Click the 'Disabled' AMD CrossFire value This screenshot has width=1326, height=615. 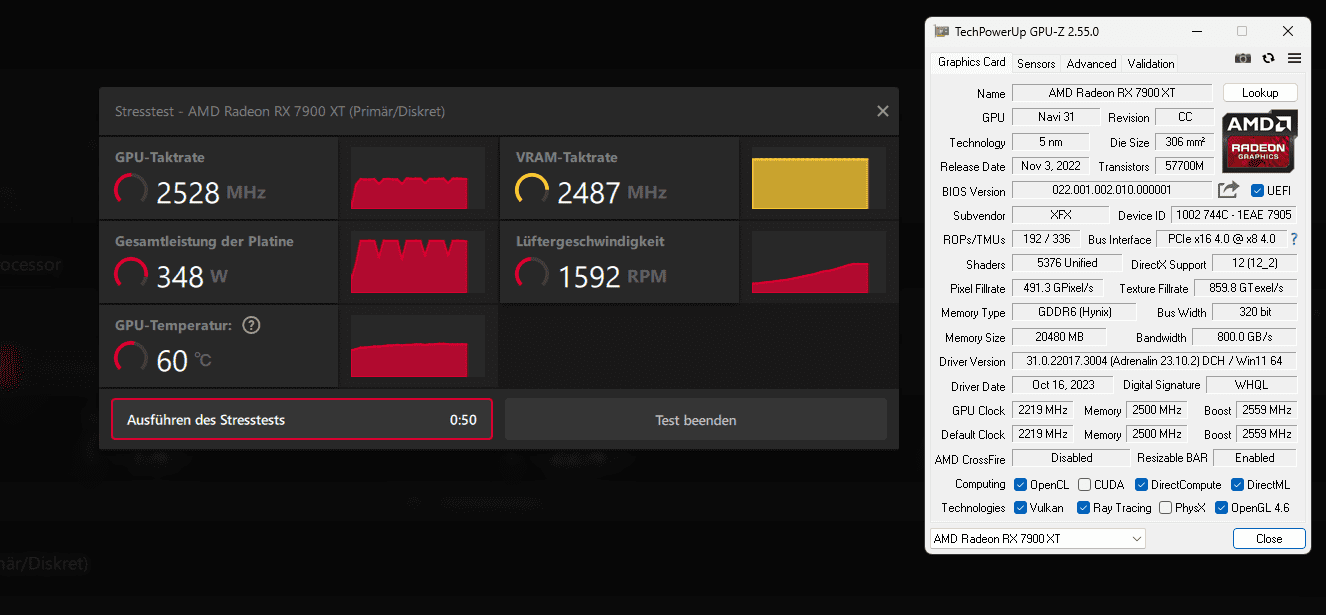(1072, 458)
